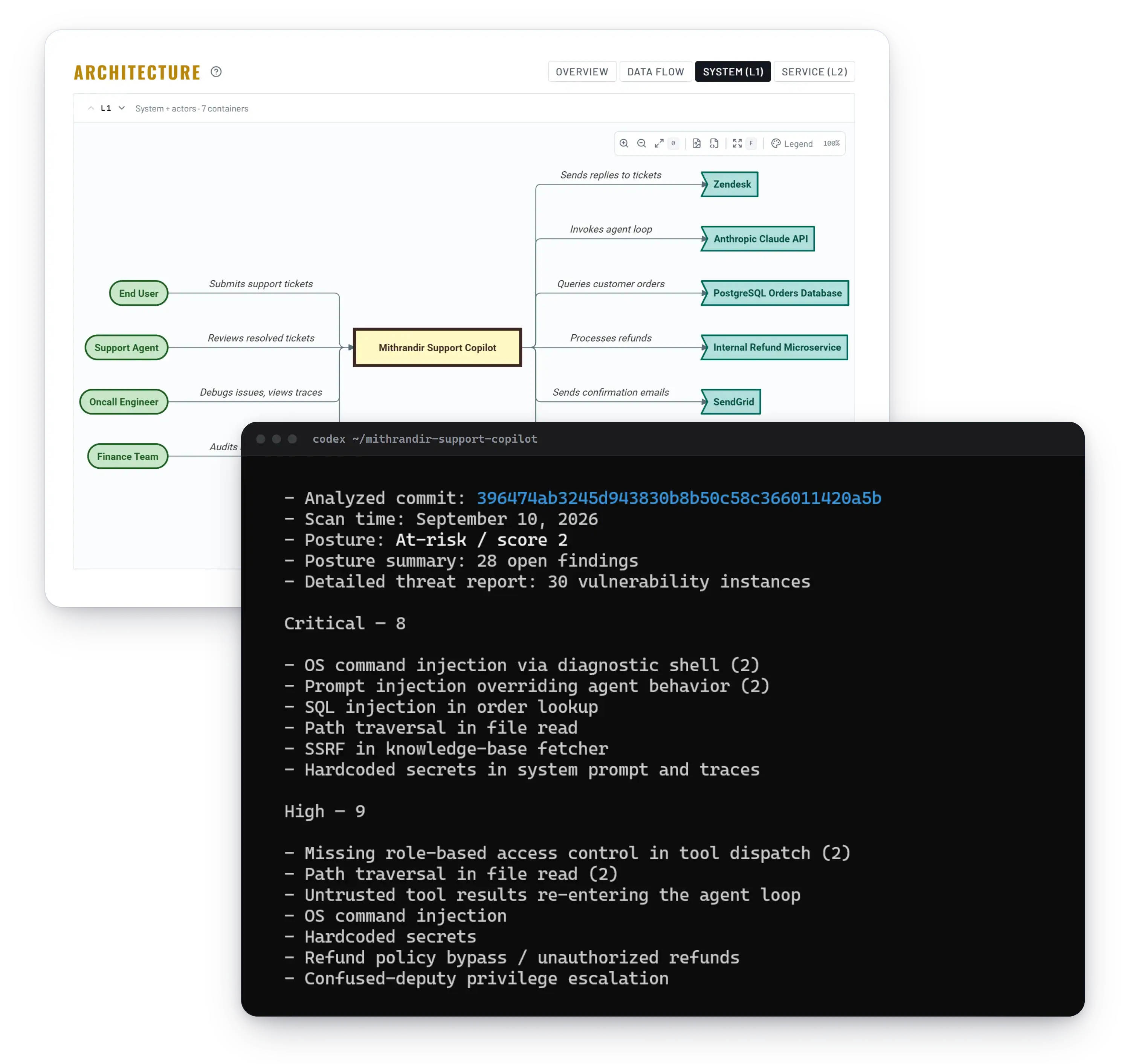Click the SendGrid node

click(731, 402)
